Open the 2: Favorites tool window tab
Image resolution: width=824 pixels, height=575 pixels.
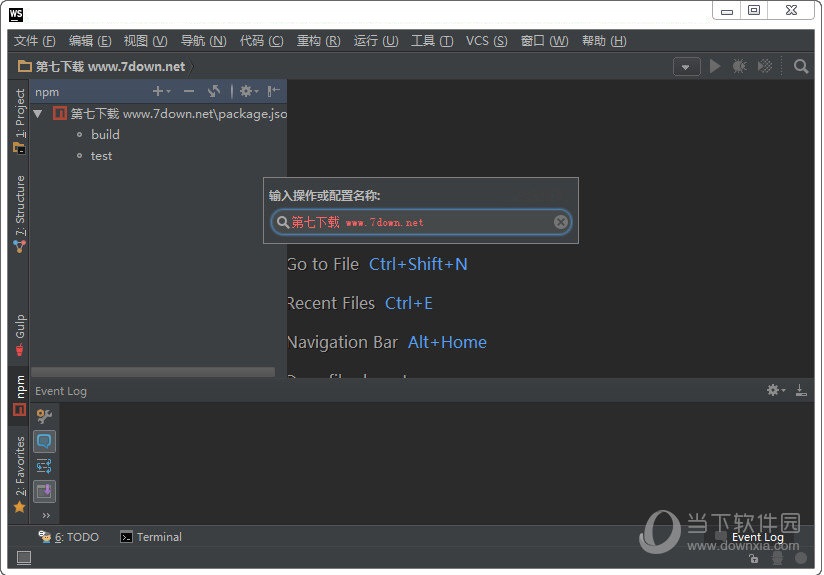click(x=19, y=474)
